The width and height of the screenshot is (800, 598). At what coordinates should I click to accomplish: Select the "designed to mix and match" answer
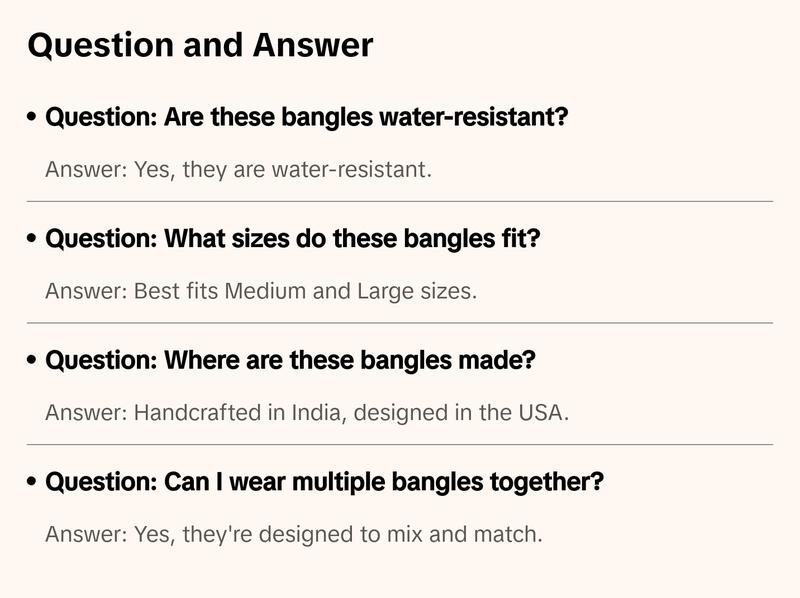(x=294, y=535)
